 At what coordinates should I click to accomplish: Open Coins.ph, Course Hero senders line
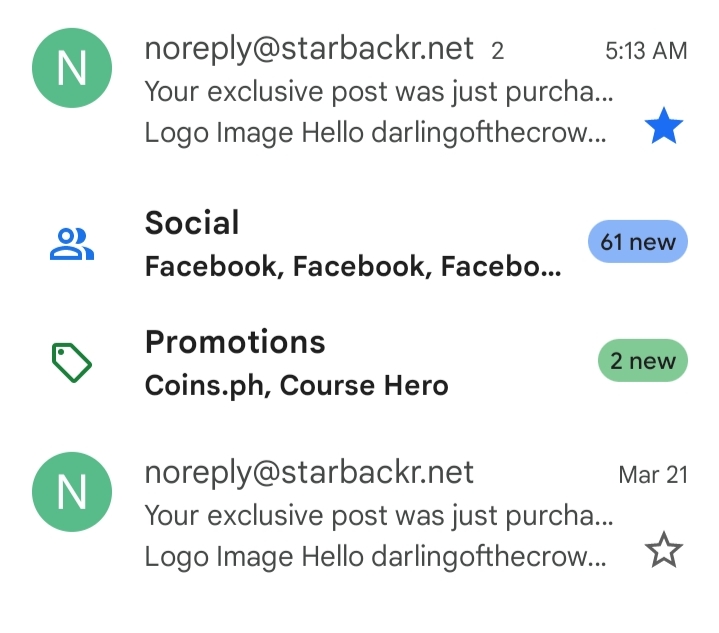coord(296,385)
